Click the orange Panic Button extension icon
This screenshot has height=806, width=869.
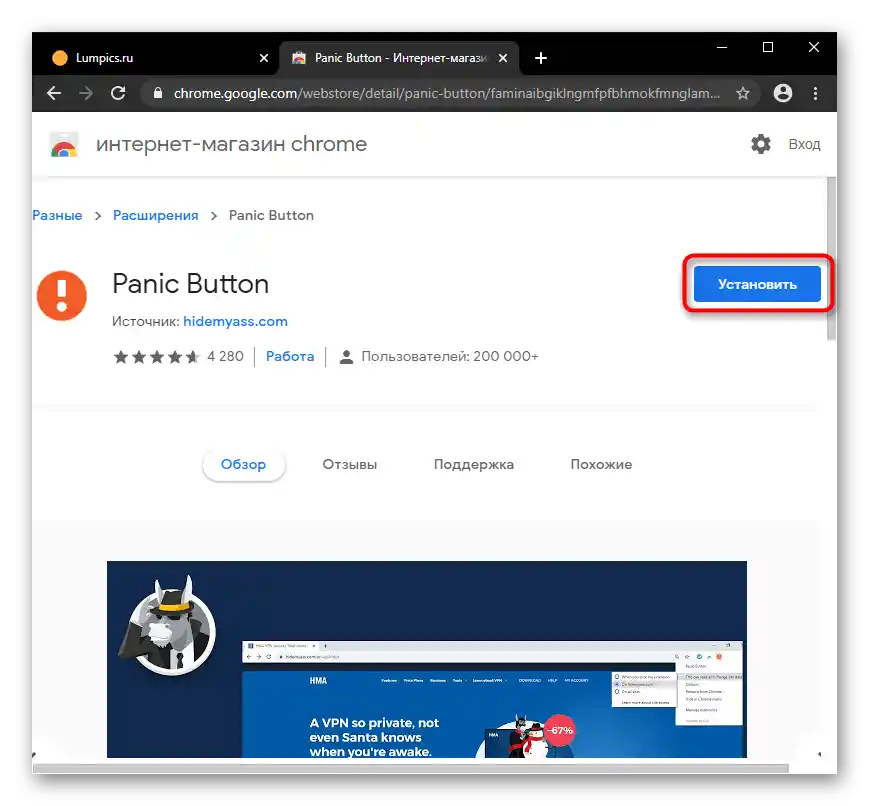pyautogui.click(x=62, y=295)
